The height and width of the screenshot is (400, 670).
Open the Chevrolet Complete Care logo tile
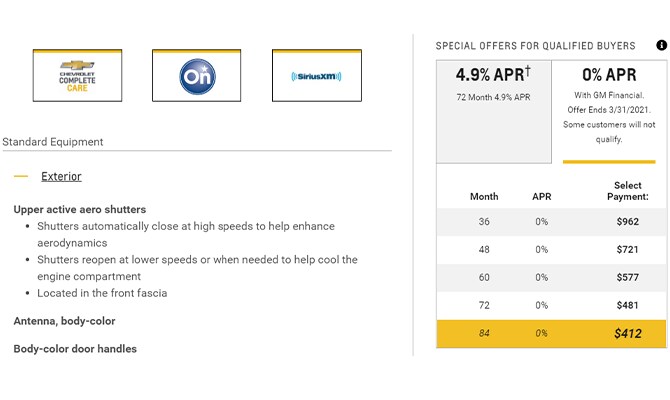pos(77,75)
